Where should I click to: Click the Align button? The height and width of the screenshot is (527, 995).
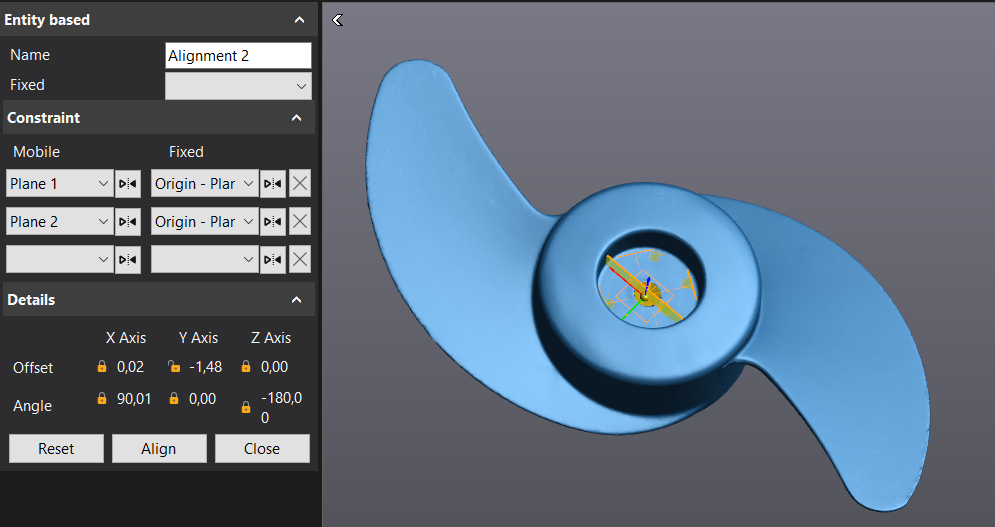159,449
